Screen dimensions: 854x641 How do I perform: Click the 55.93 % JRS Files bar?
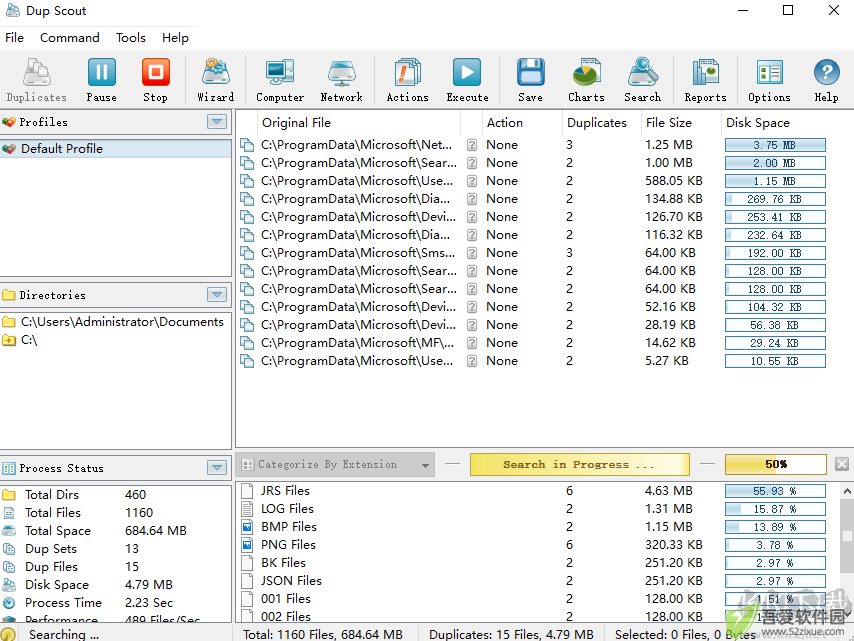click(x=775, y=491)
